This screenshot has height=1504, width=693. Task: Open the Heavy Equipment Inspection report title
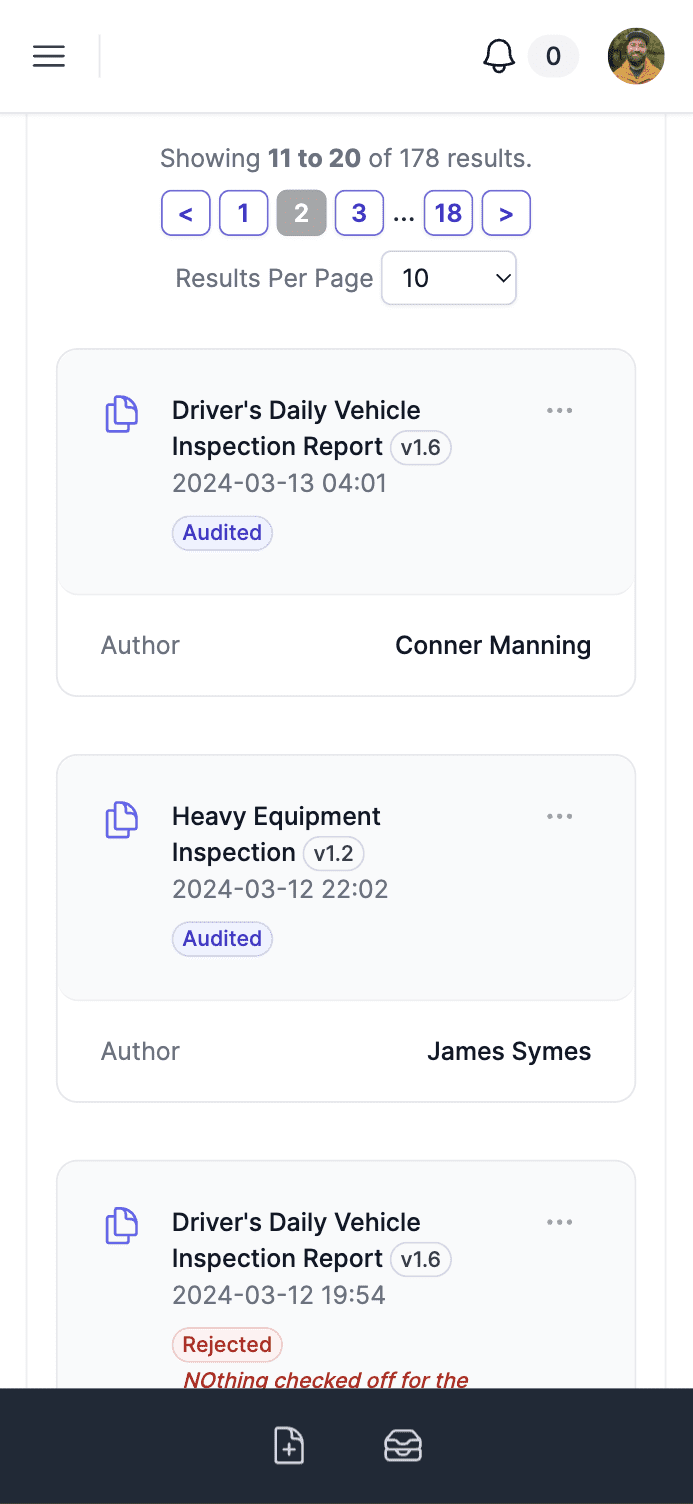[276, 834]
